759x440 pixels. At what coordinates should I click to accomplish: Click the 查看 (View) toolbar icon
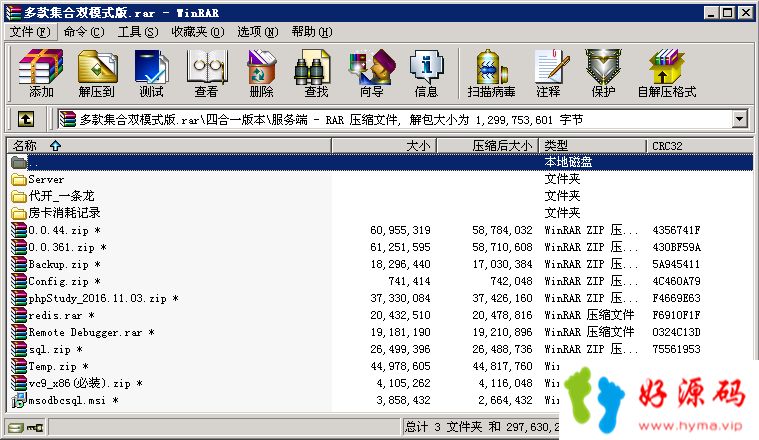207,73
